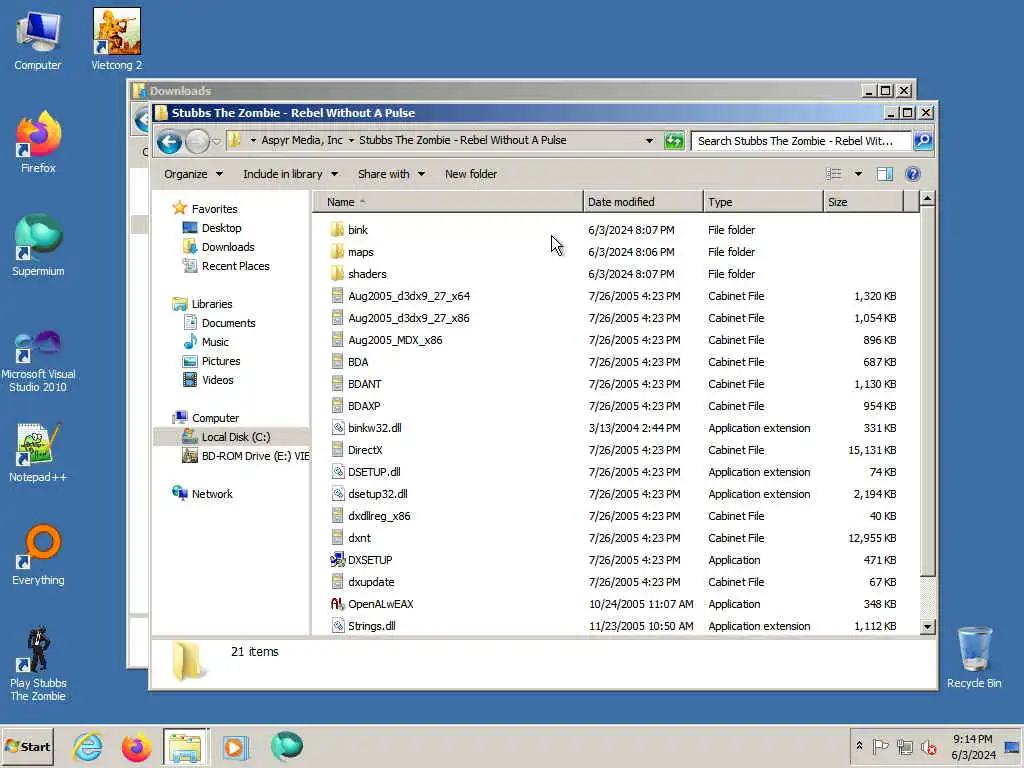
Task: Click the Change your view icon
Action: click(x=833, y=174)
